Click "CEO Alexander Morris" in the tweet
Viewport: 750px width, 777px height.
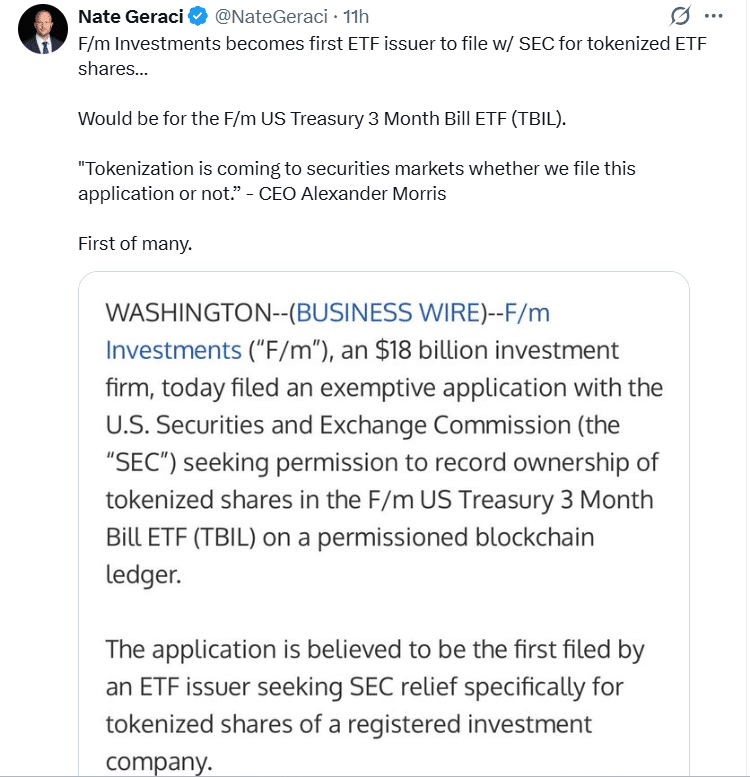point(352,193)
